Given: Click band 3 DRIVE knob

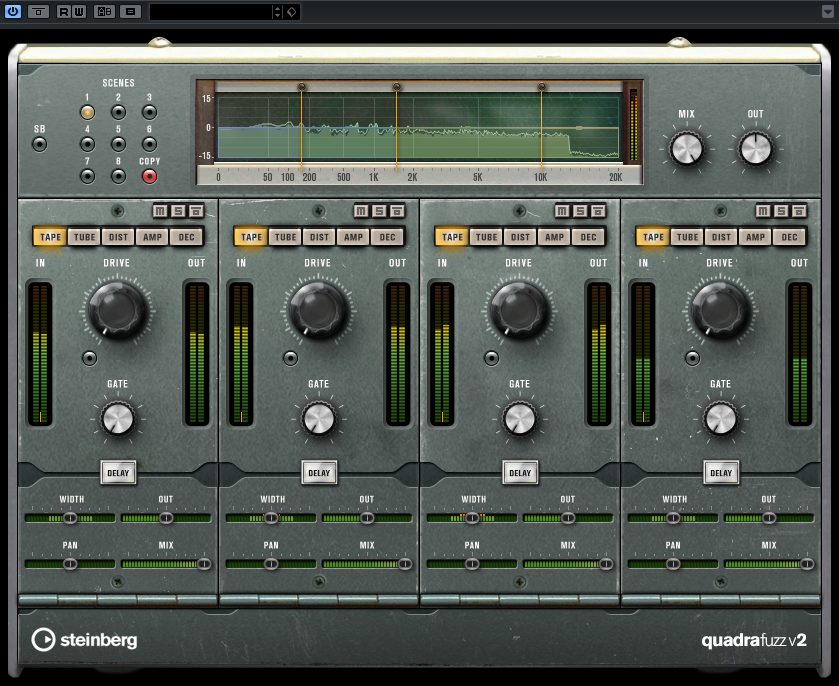Looking at the screenshot, I should click(x=518, y=310).
